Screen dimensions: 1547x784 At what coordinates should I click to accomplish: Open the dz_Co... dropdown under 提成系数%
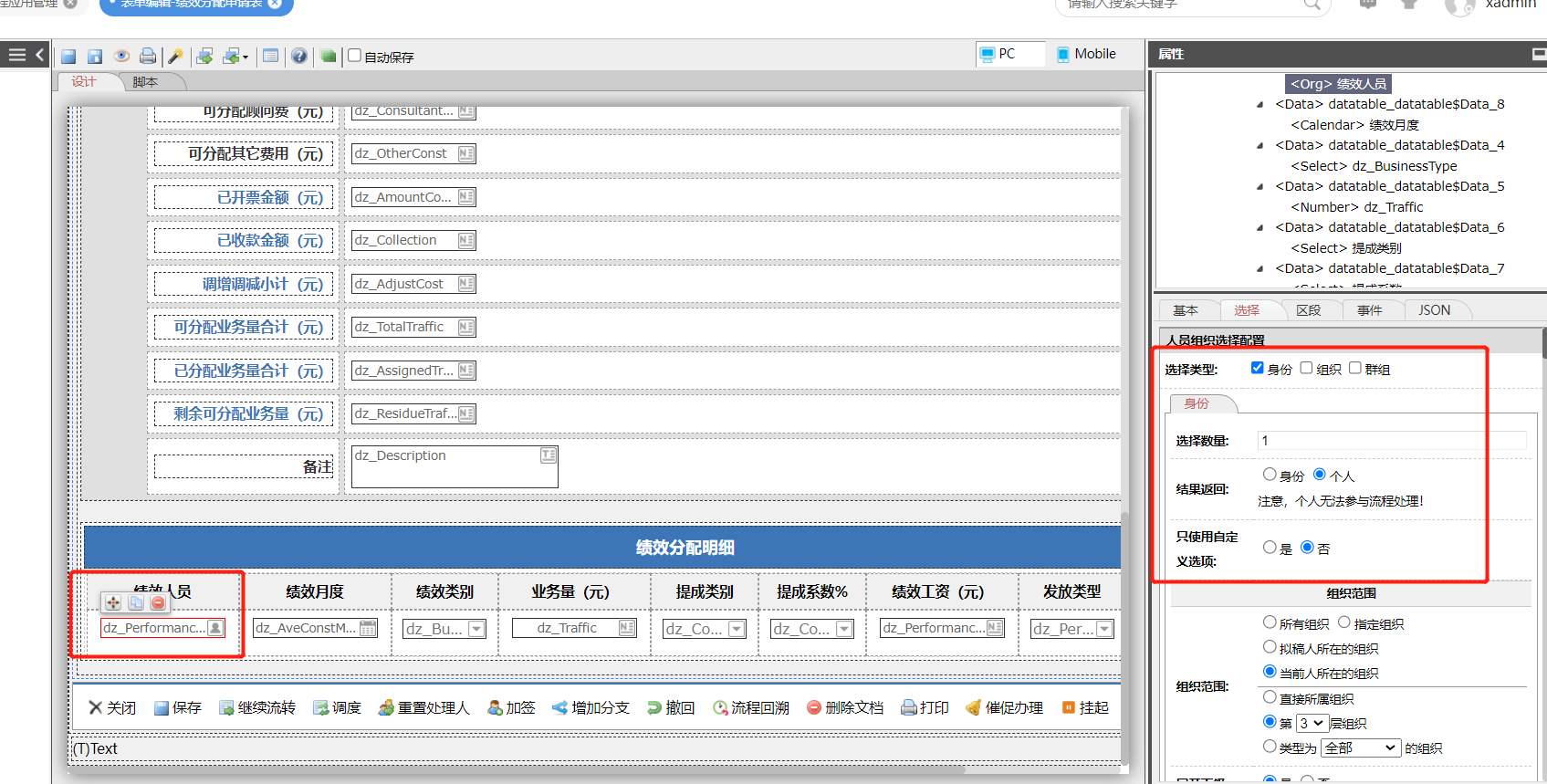[844, 629]
